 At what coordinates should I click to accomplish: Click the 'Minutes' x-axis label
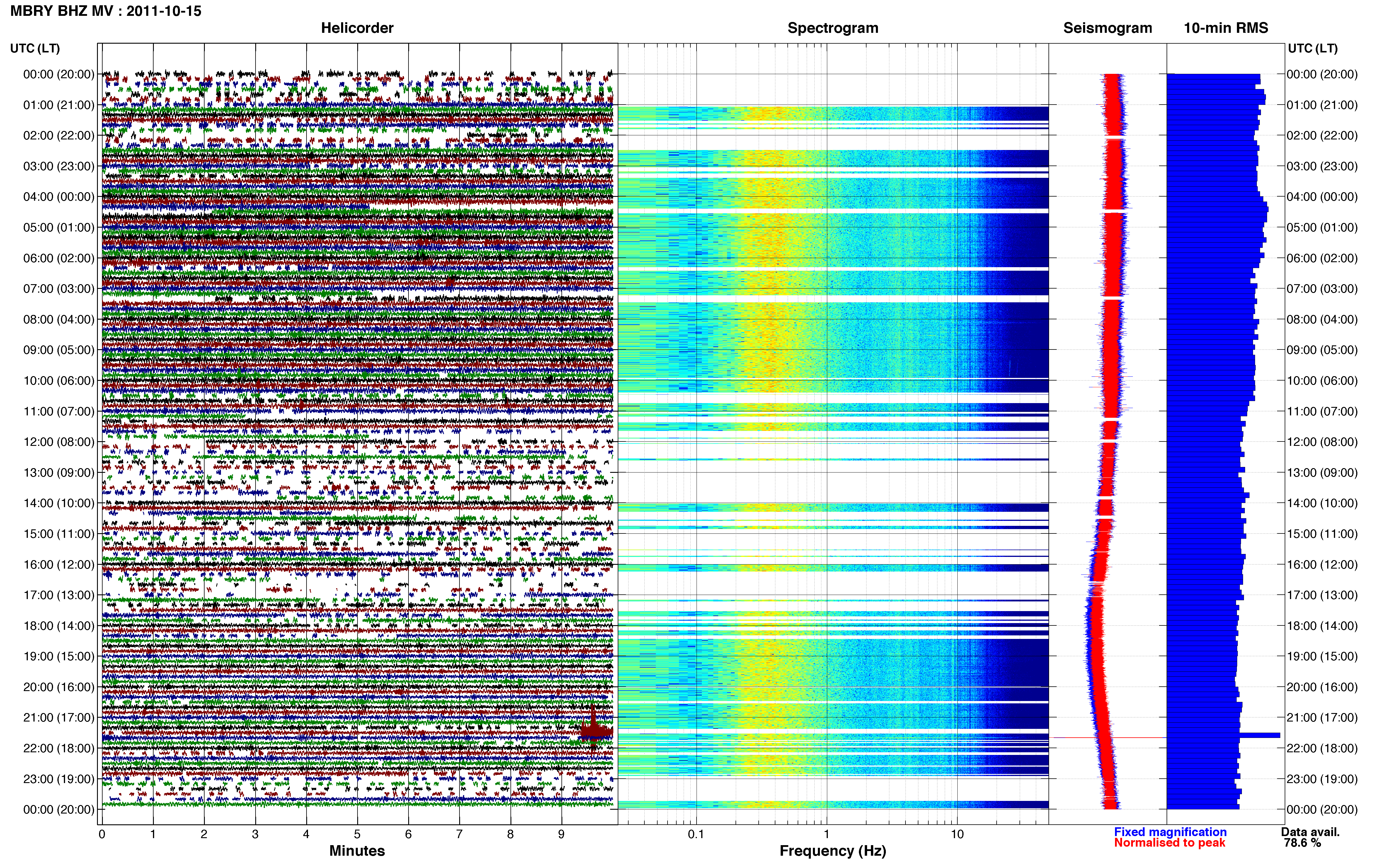(357, 851)
